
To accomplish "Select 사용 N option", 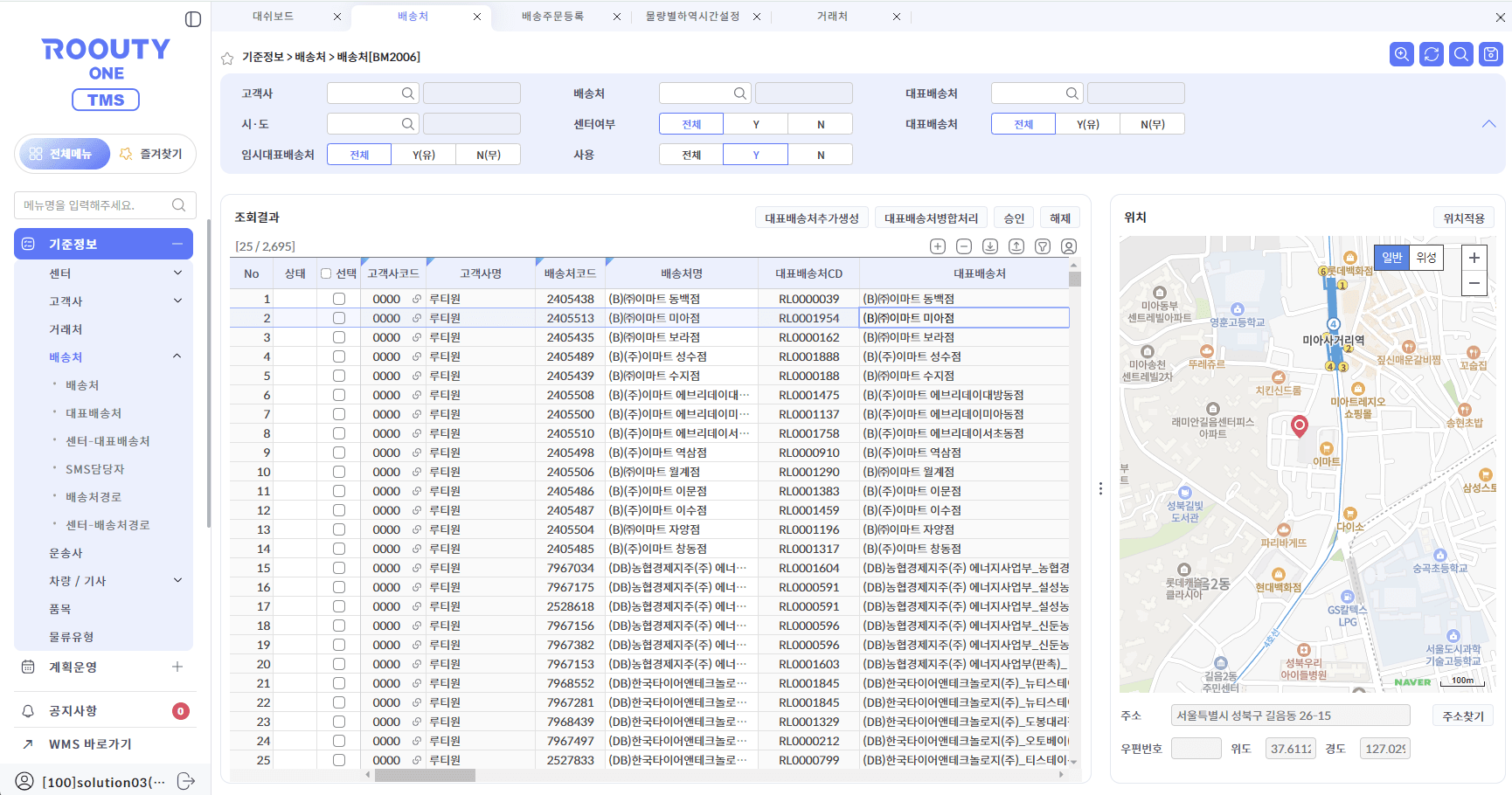I will coord(821,155).
